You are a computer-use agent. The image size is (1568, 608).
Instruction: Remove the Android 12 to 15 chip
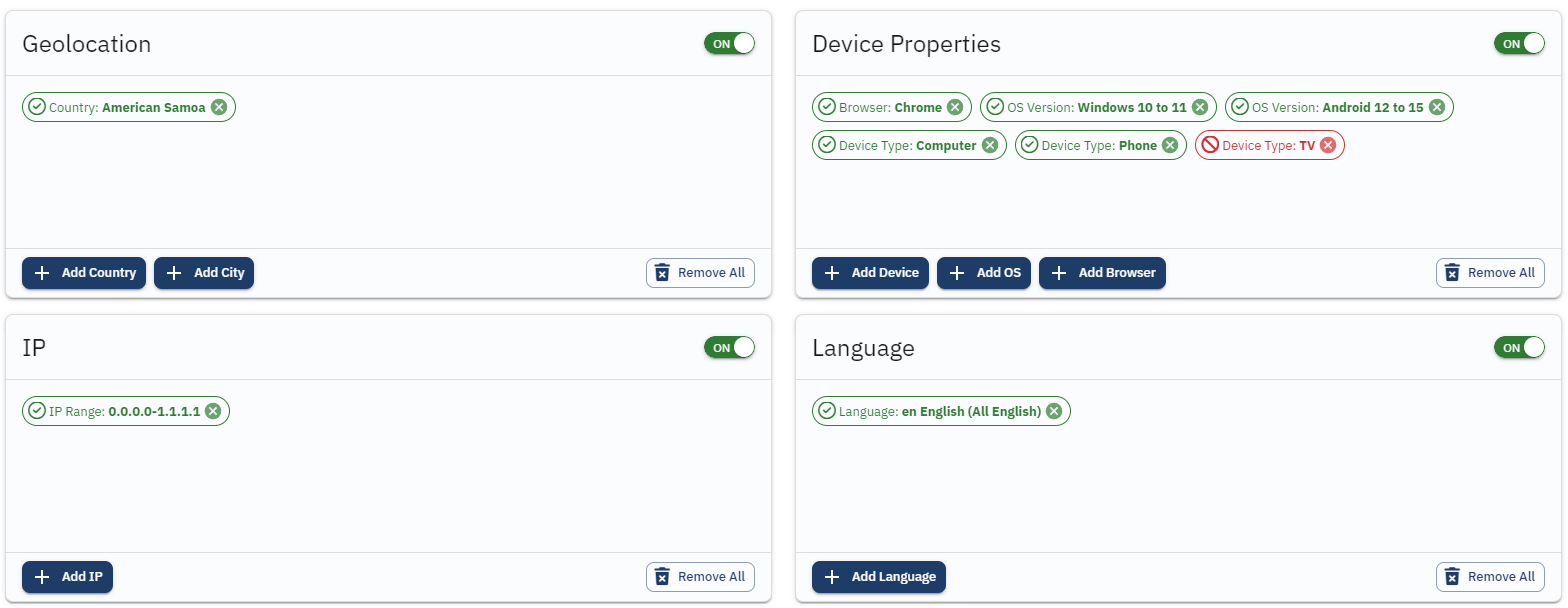pos(1437,107)
